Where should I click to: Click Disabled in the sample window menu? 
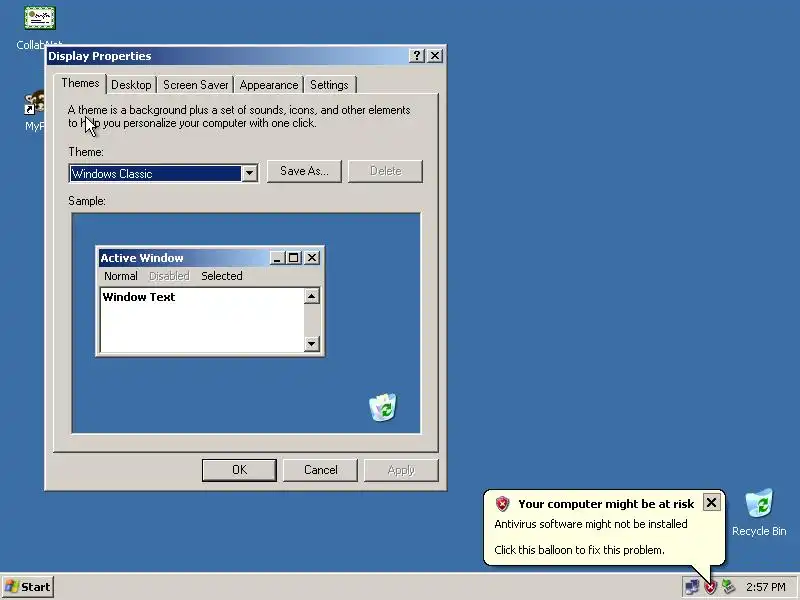click(169, 276)
